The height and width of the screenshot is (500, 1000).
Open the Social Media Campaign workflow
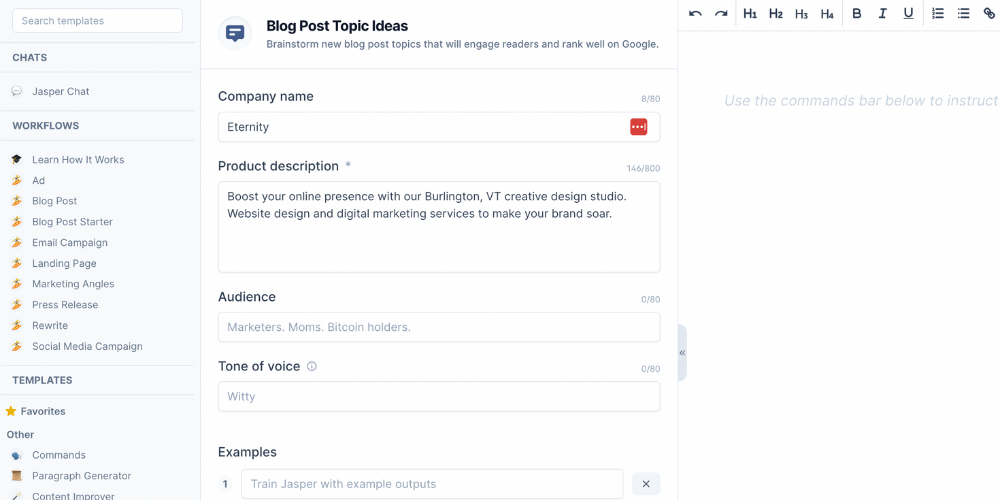tap(87, 346)
